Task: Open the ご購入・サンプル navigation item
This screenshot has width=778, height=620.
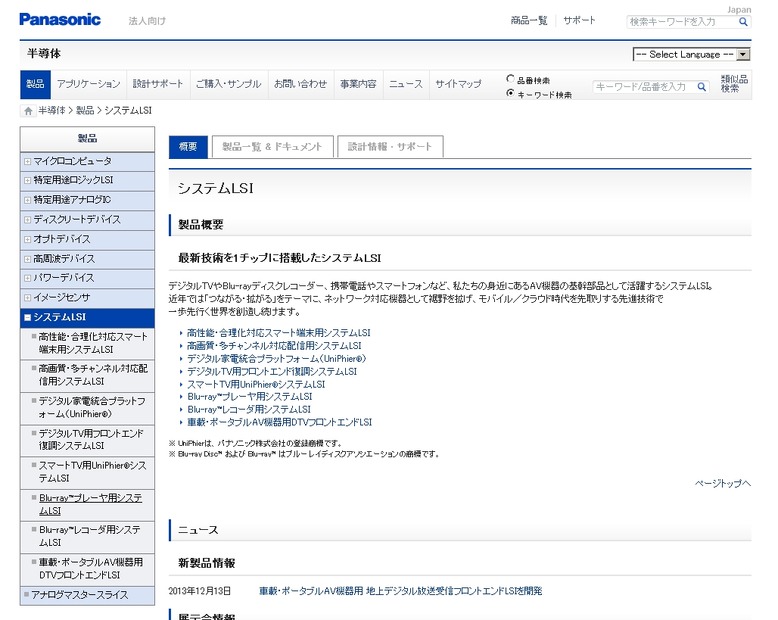Action: (228, 84)
